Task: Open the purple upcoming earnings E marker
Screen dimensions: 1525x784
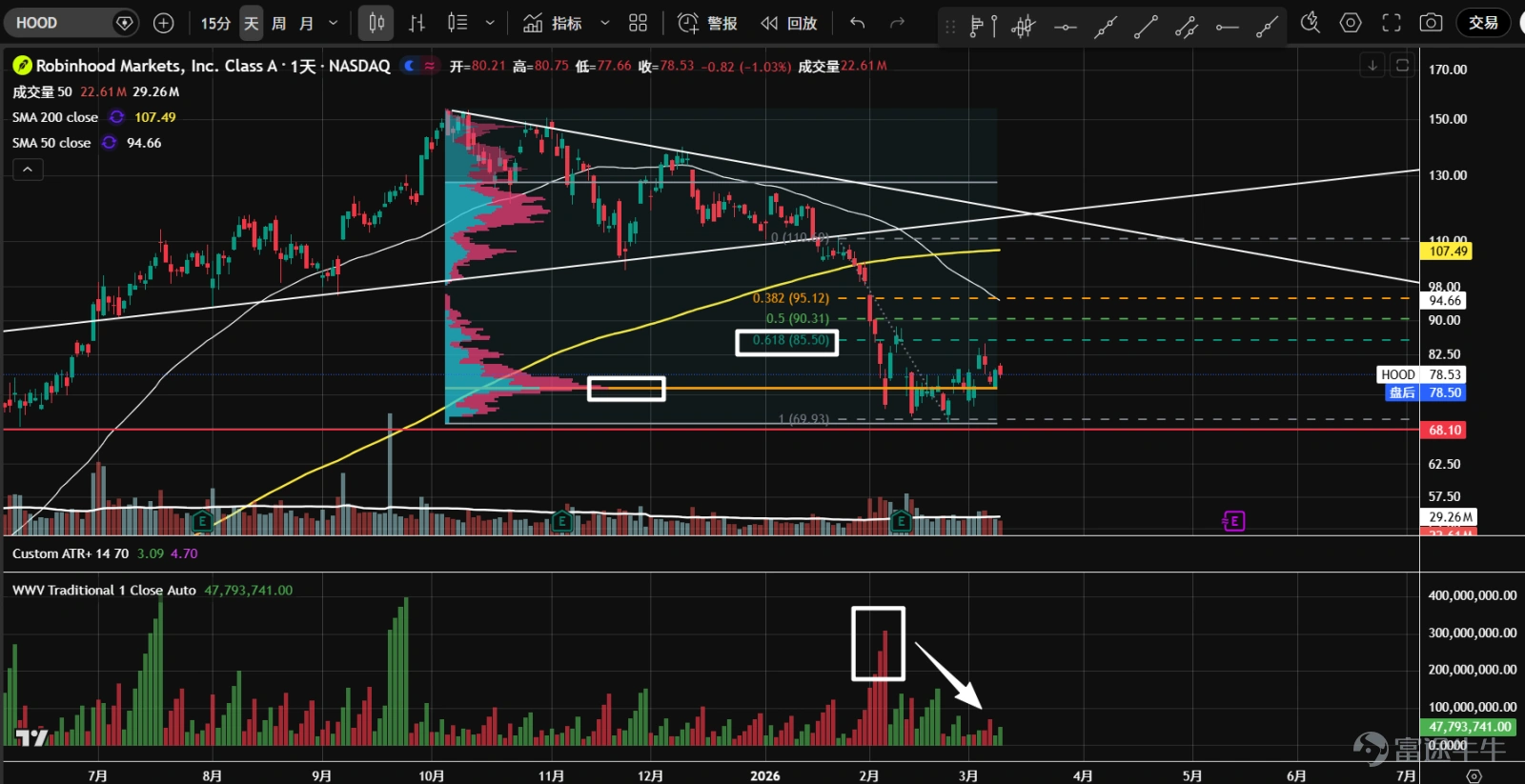Action: [1233, 521]
